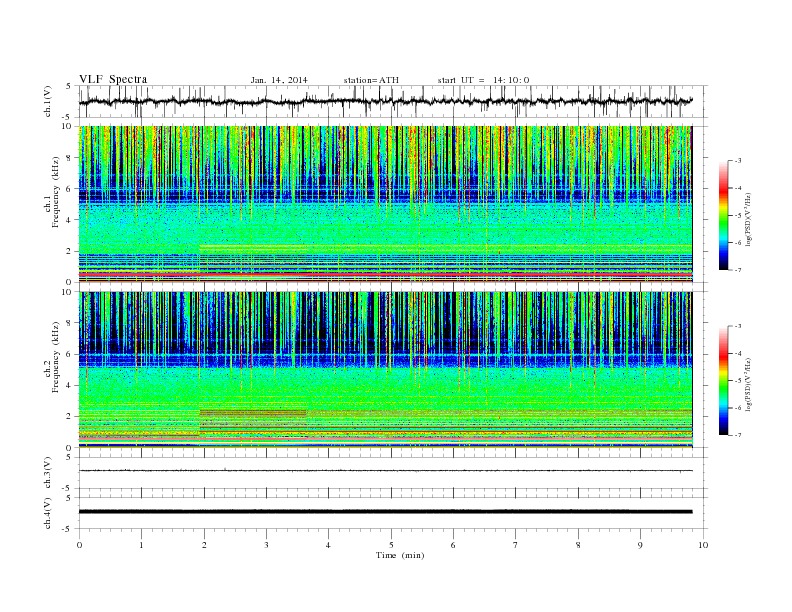Click time axis tick label '1'
The image size is (792, 612).
point(141,545)
